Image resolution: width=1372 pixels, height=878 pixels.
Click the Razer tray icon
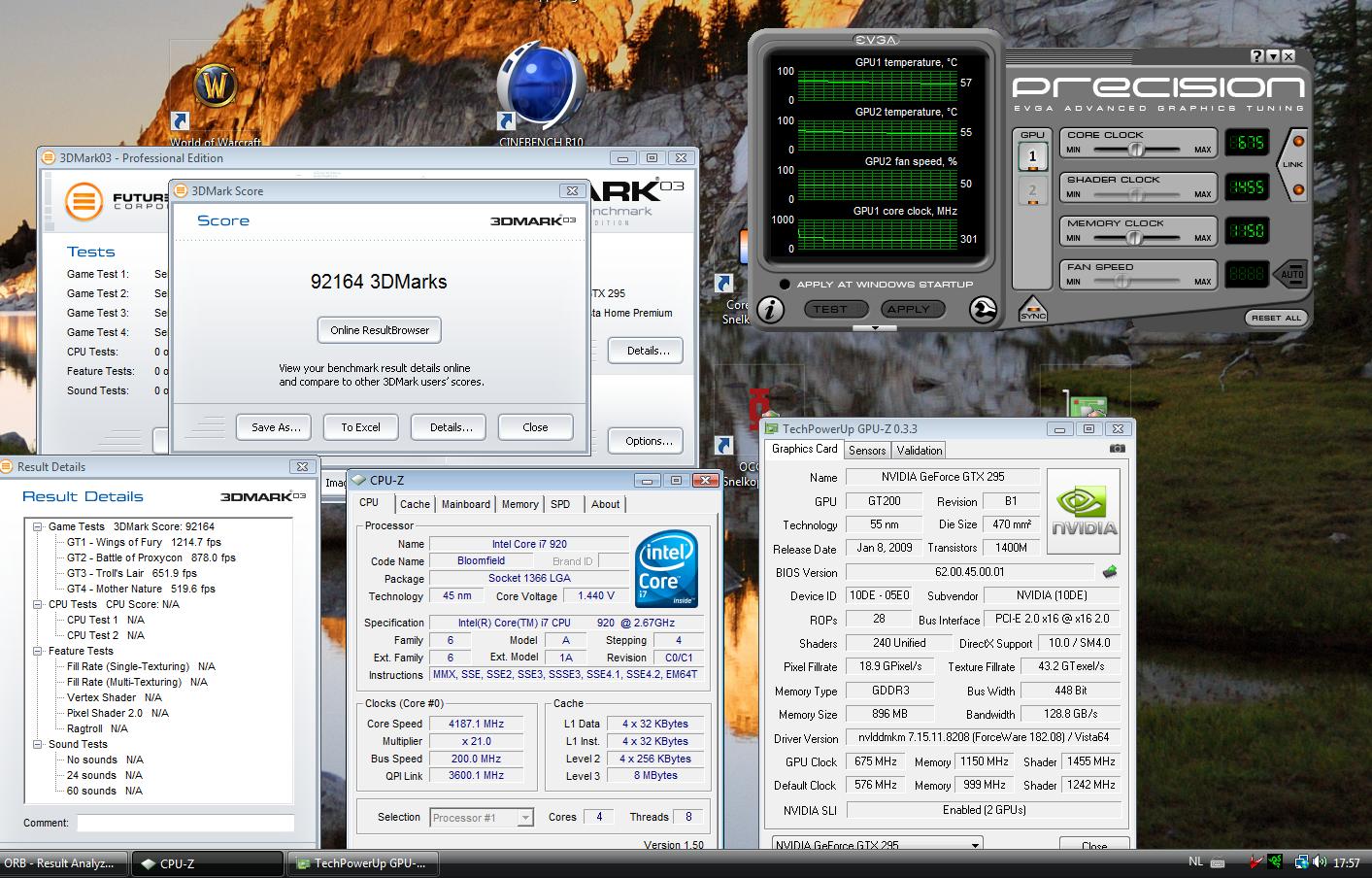click(1274, 861)
